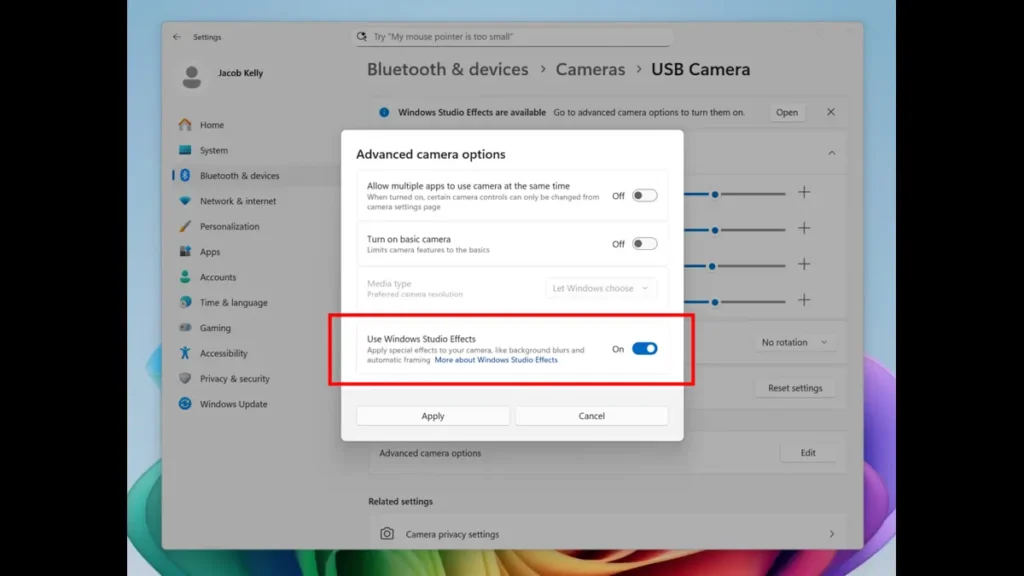This screenshot has width=1024, height=576.
Task: Click the back arrow in Settings
Action: coord(177,37)
